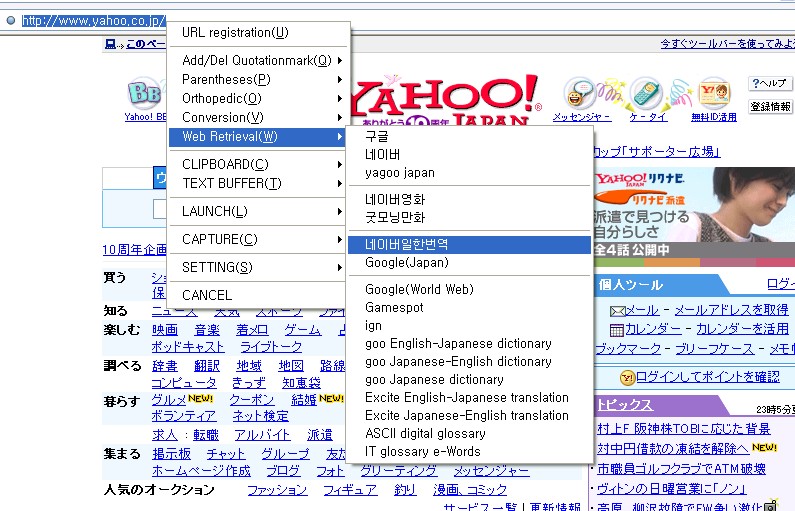Open the 音楽 link
795x511 pixels.
point(207,330)
